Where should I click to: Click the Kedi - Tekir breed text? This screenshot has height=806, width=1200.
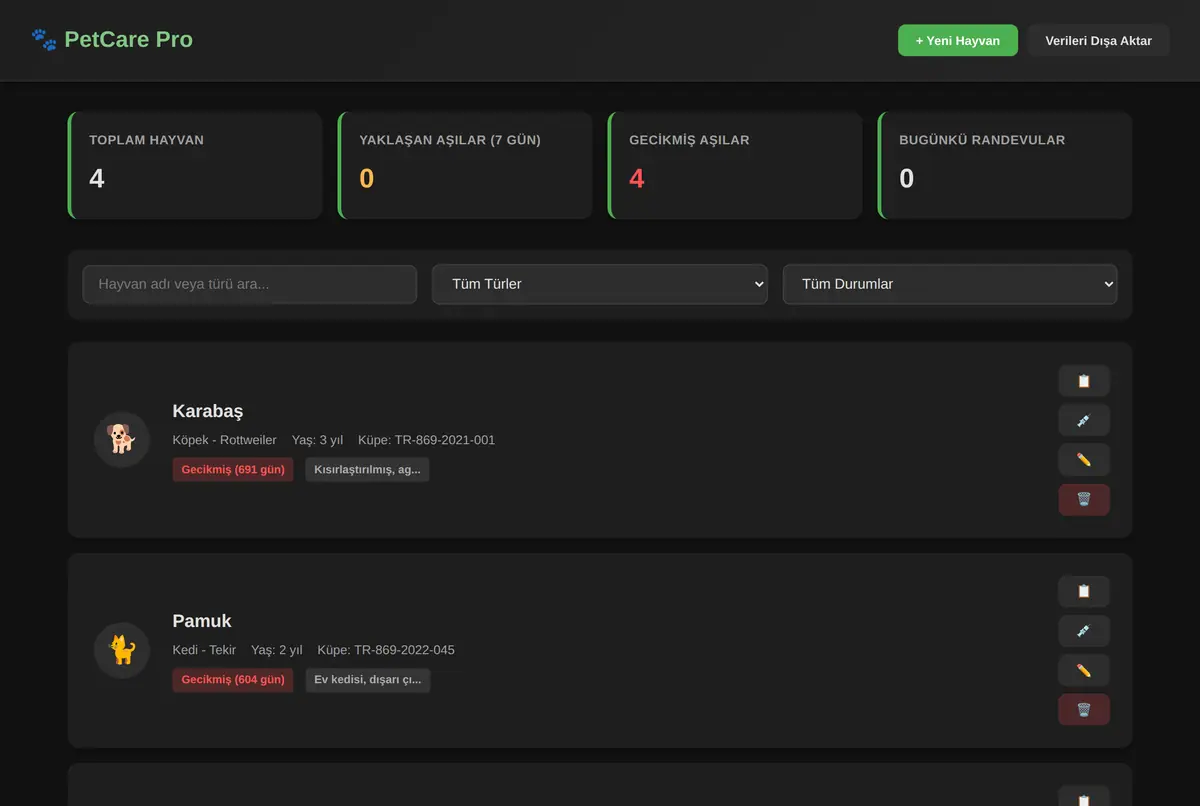click(204, 650)
